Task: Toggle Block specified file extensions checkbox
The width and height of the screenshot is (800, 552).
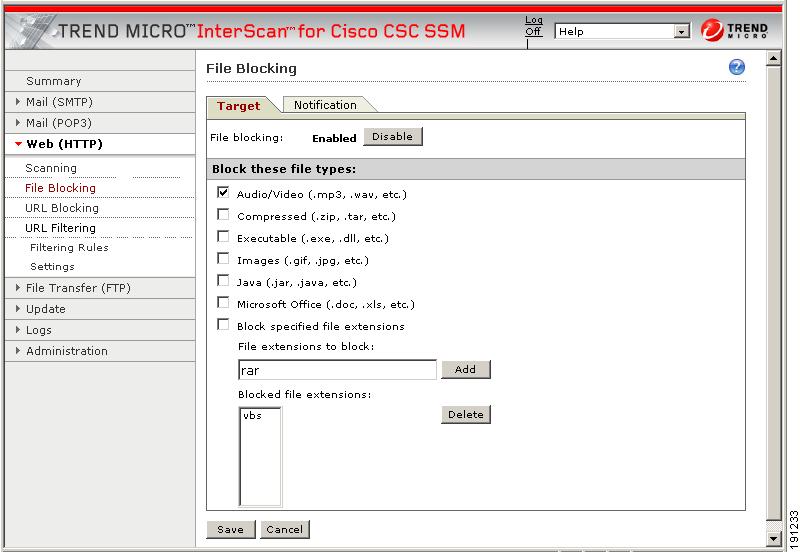Action: click(223, 324)
